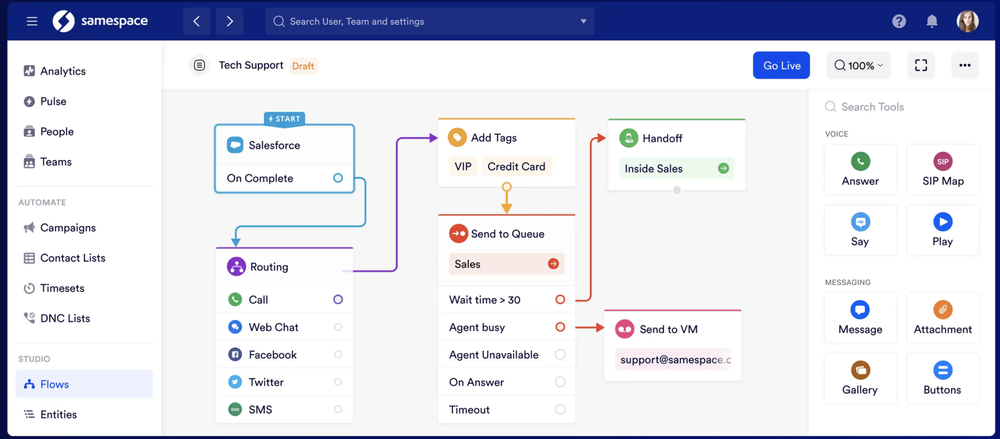Image resolution: width=1000 pixels, height=439 pixels.
Task: Open Flows in the sidebar
Action: tap(84, 384)
